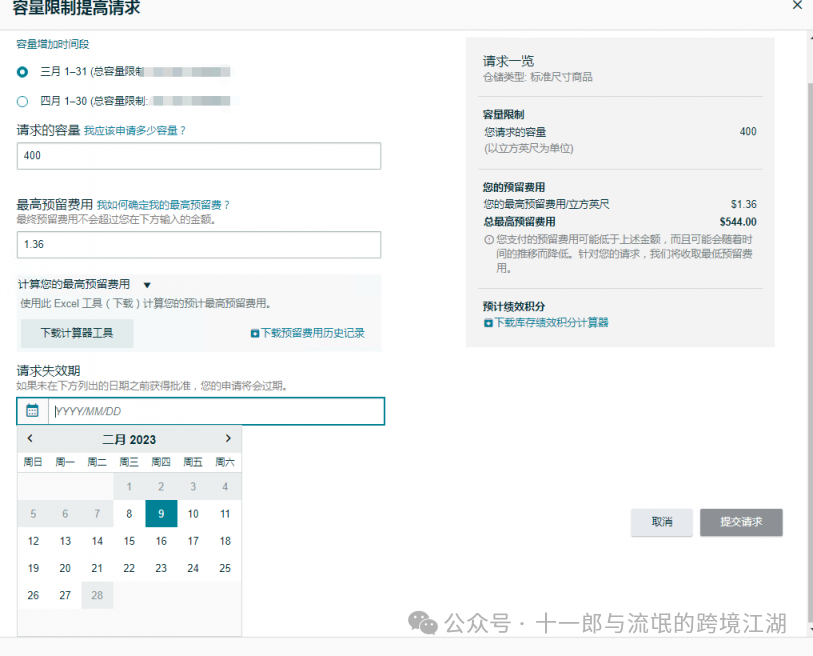This screenshot has width=813, height=656.
Task: Click the 取消 button
Action: click(x=662, y=522)
